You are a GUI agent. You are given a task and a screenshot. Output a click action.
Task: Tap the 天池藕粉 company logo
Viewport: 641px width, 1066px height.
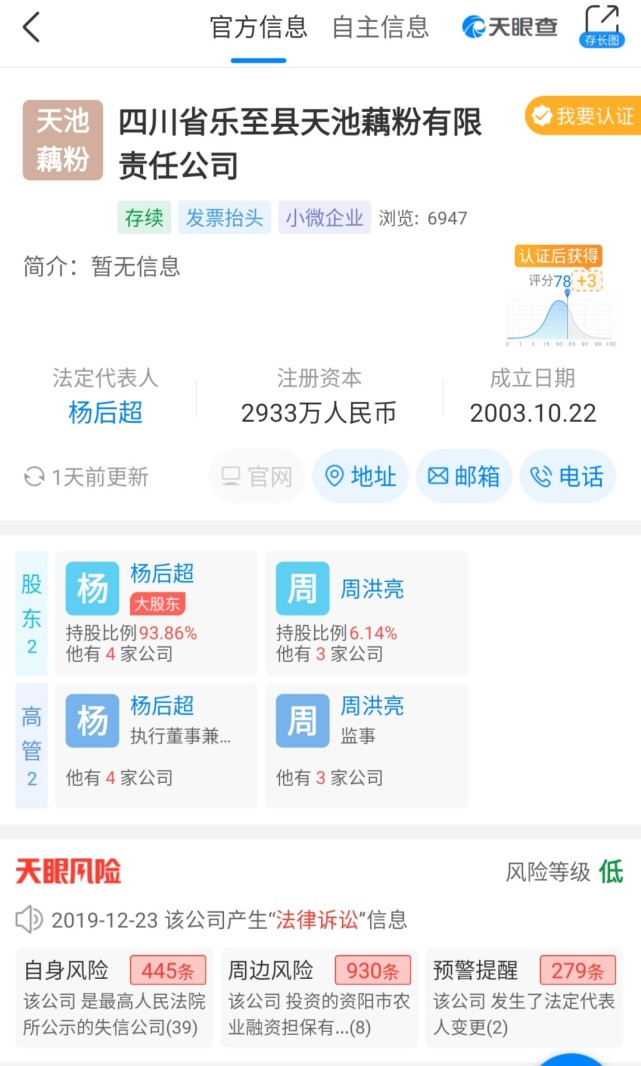point(63,140)
